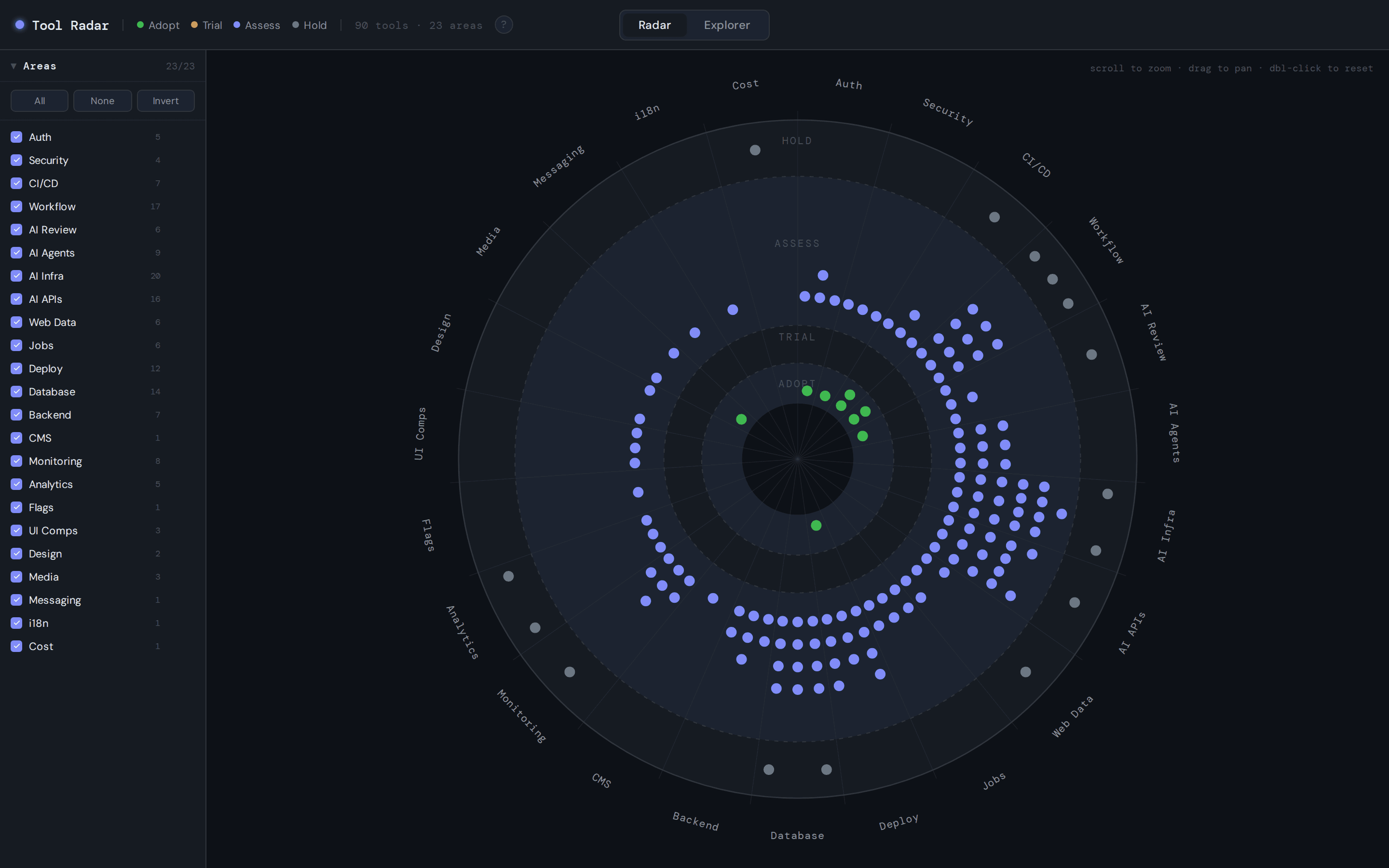Click the Assess legend item
The image size is (1389, 868).
click(x=257, y=25)
